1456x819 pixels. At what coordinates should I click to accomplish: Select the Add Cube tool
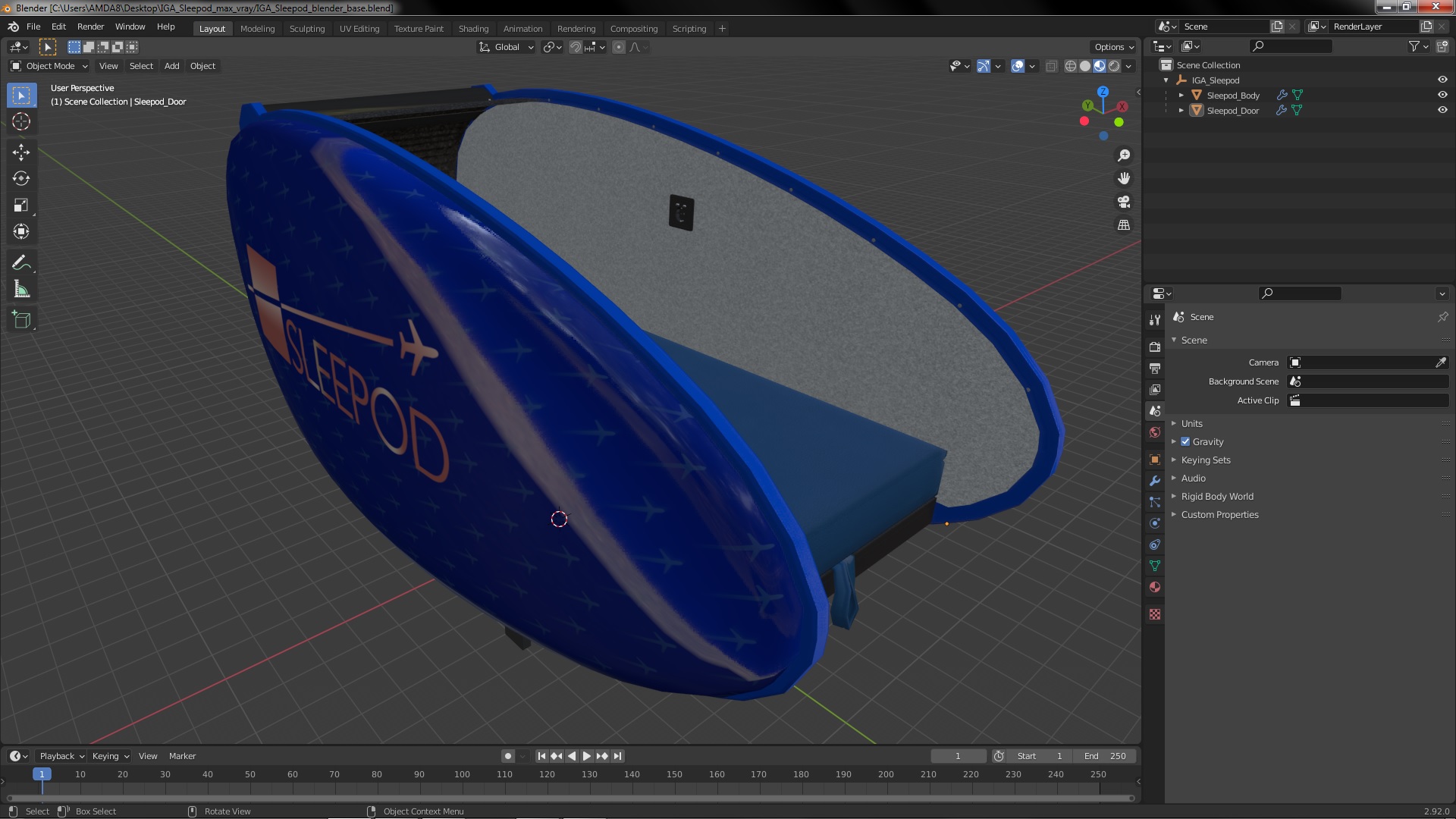(x=21, y=320)
